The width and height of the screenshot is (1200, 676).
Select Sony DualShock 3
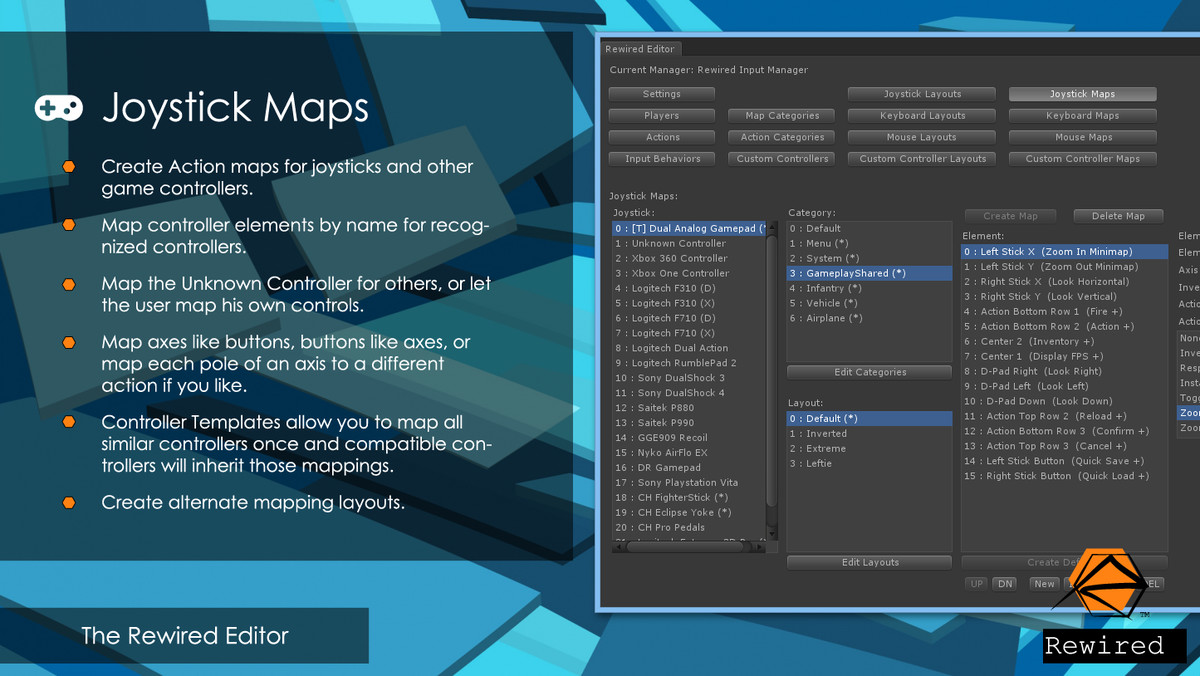(x=689, y=378)
